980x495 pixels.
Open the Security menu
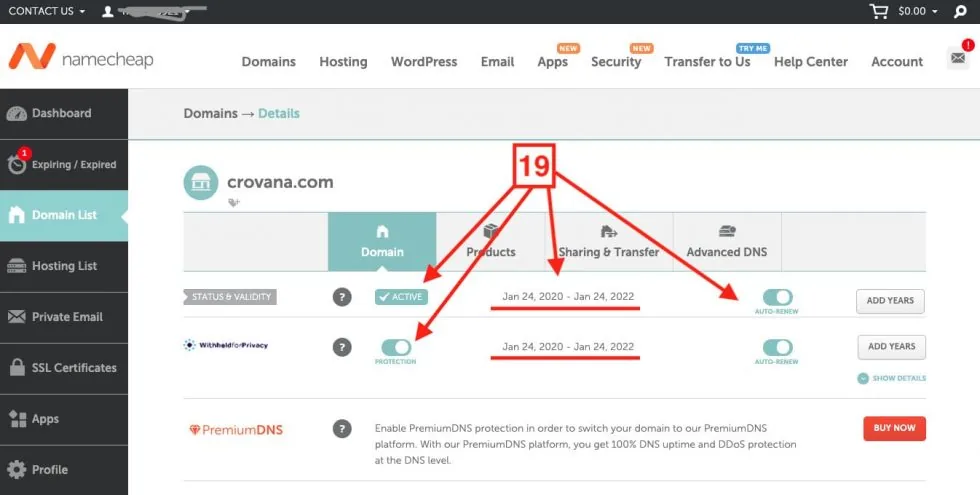(616, 62)
